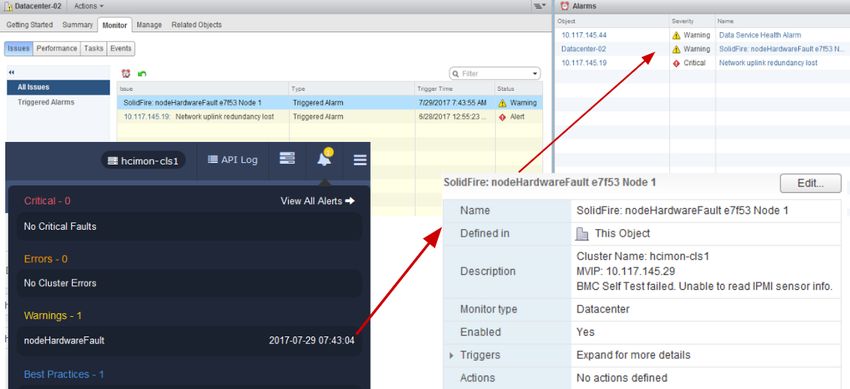This screenshot has height=389, width=850.
Task: Click the green refresh arrow icon
Action: (142, 74)
